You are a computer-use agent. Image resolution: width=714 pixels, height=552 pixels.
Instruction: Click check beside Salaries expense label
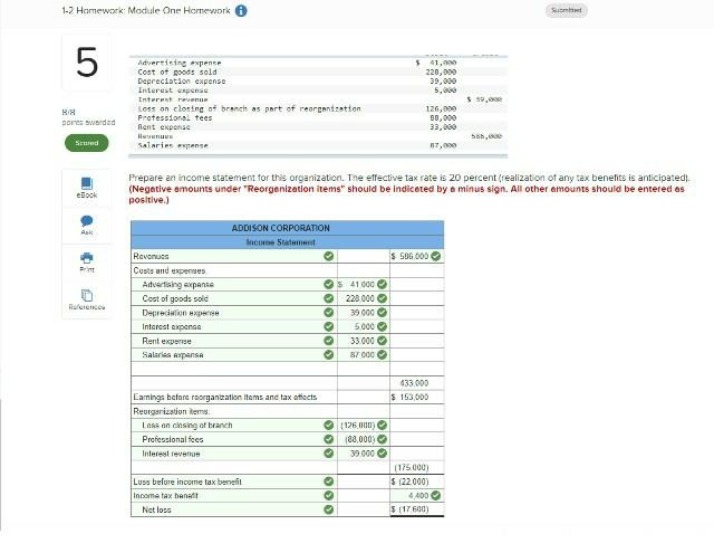point(328,354)
